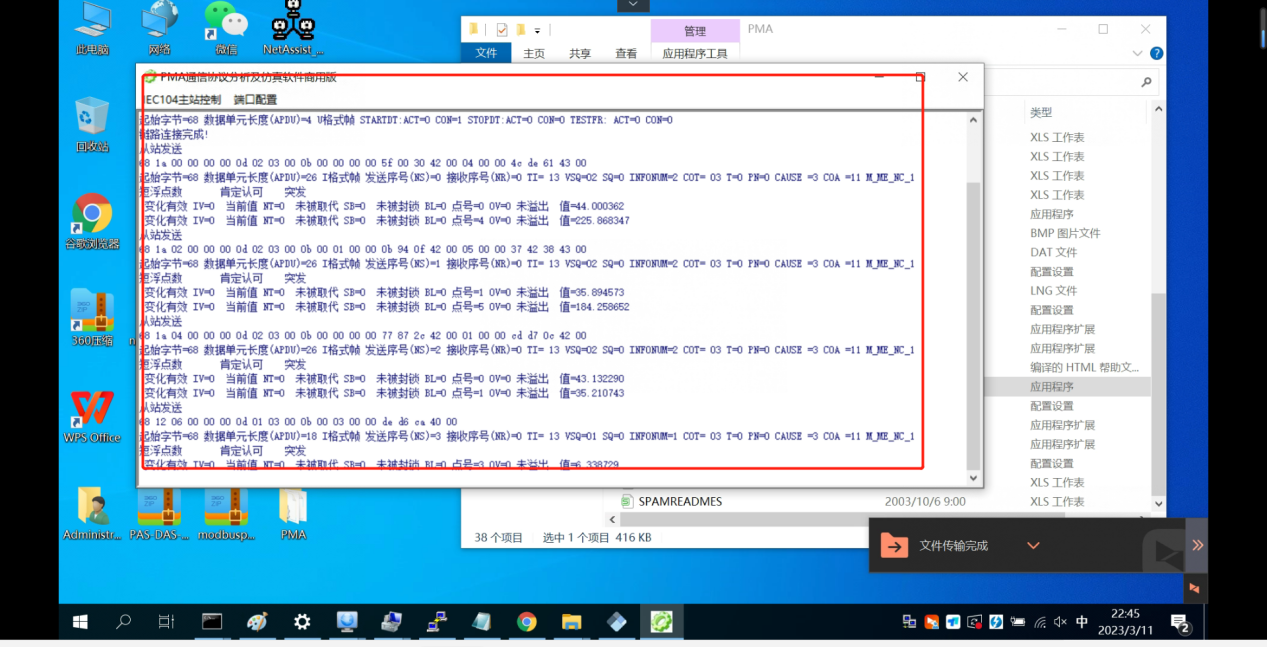Screen dimensions: 1267x647
Task: Open Settings gear on the taskbar
Action: [302, 622]
